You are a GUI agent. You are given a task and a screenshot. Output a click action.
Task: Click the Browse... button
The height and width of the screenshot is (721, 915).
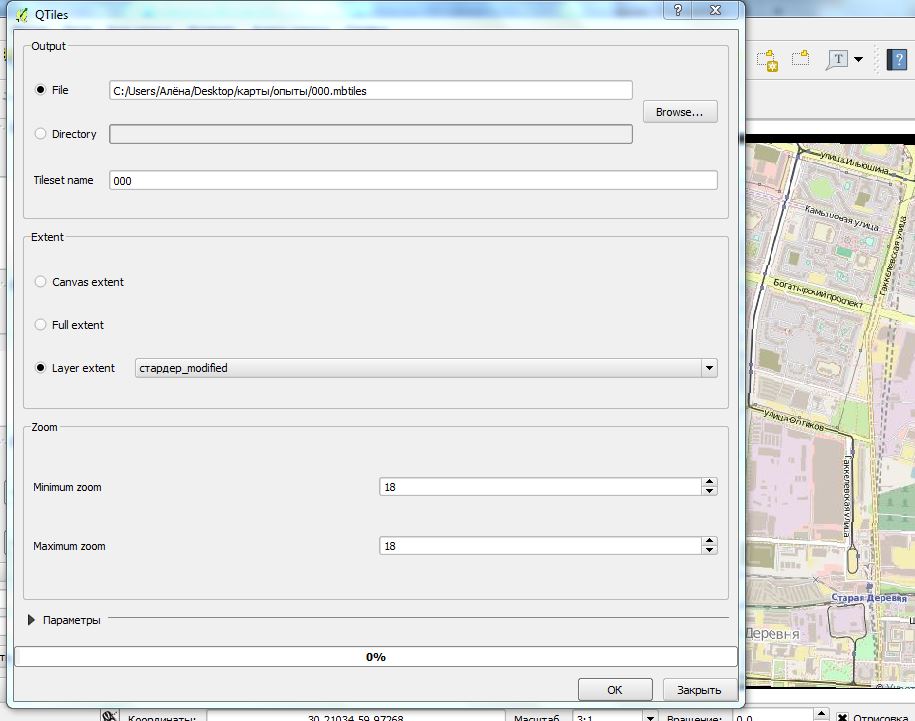680,112
